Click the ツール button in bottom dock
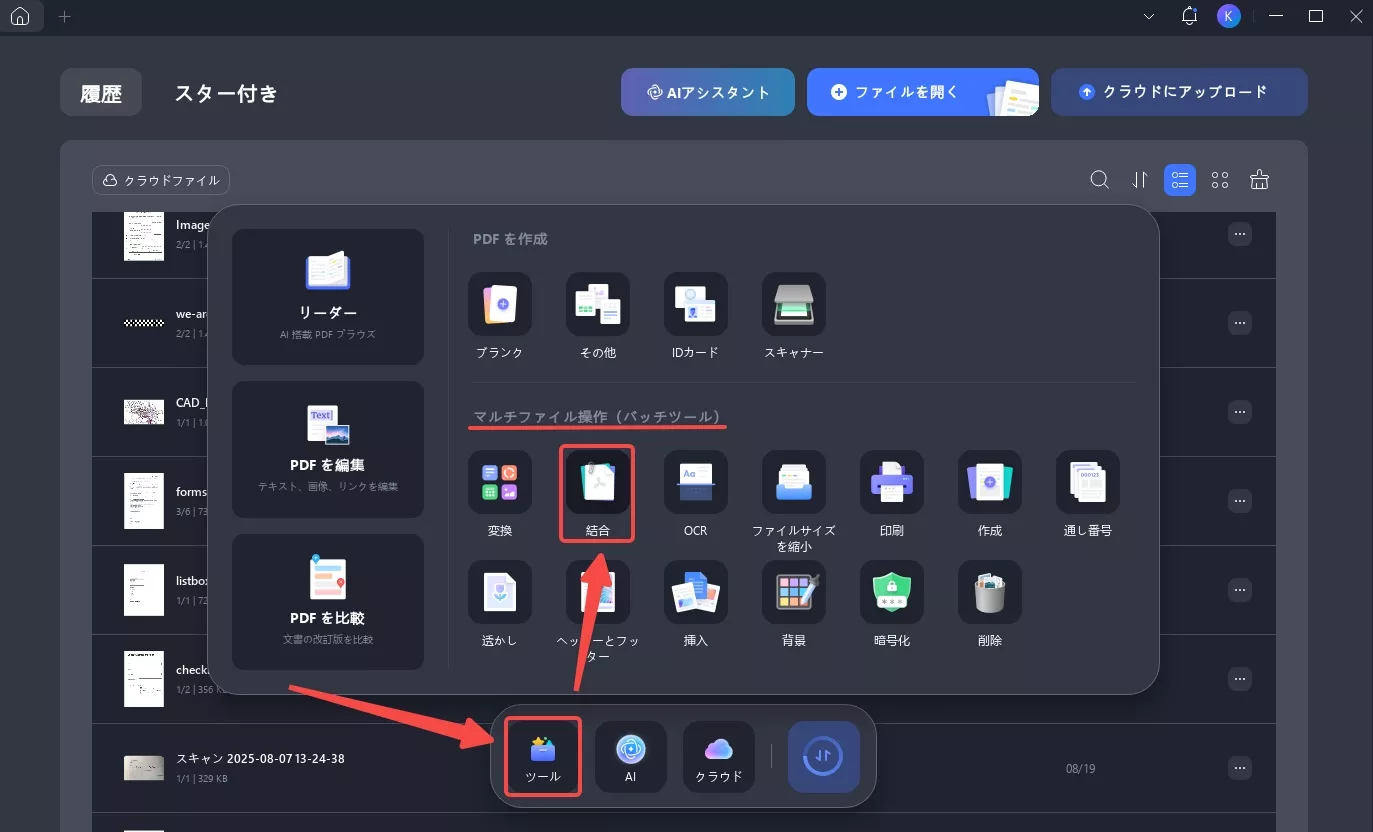The height and width of the screenshot is (832, 1373). [543, 757]
